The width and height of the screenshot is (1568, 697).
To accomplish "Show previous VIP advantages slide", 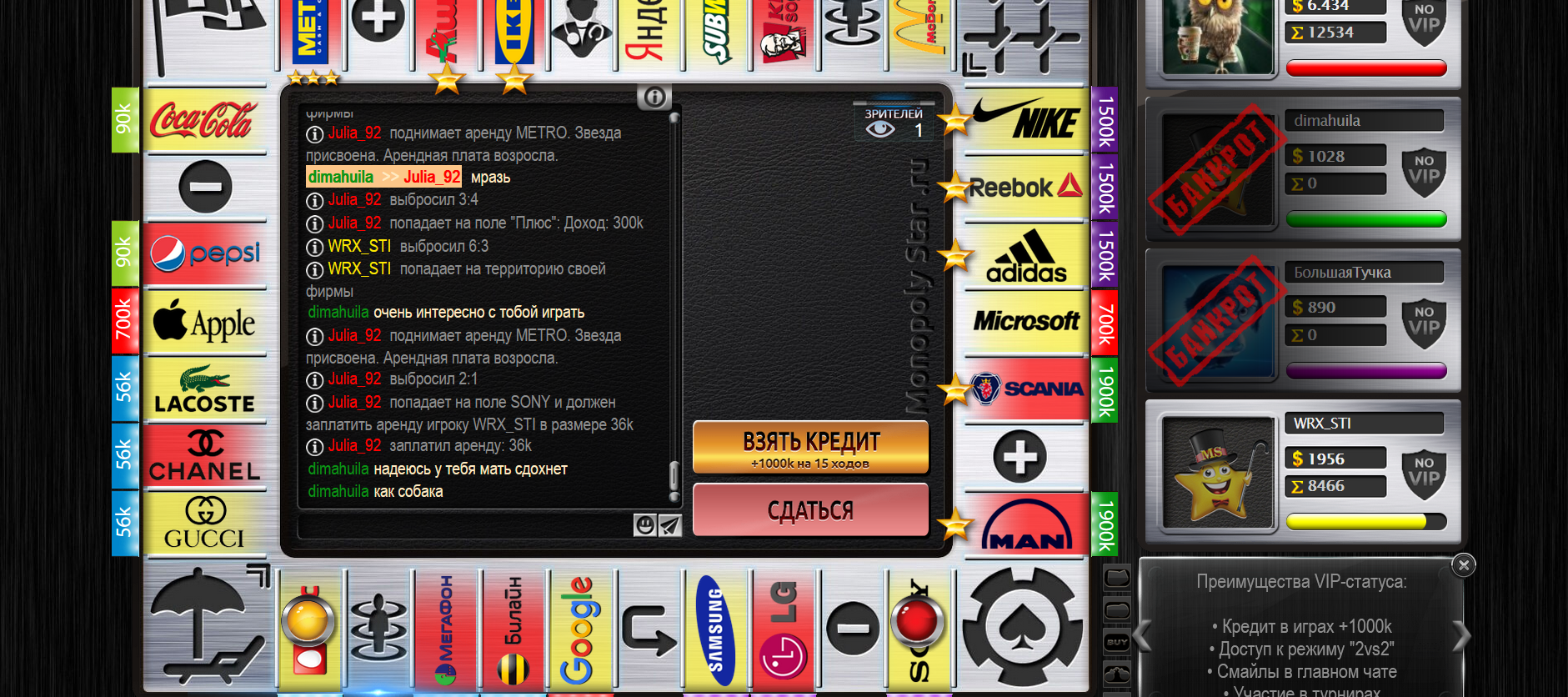I will (x=1143, y=636).
